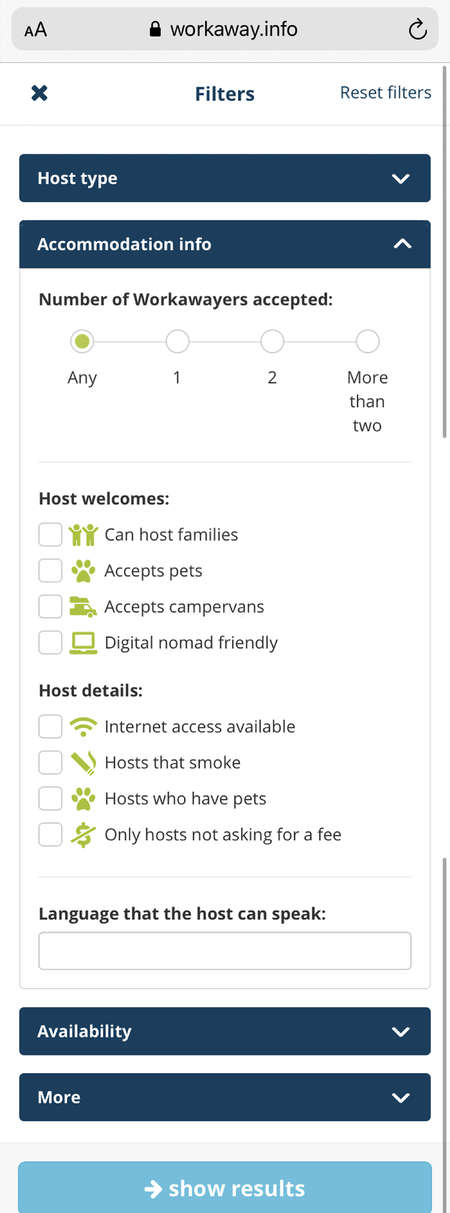Click the campervan icon
The image size is (450, 1213).
pyautogui.click(x=83, y=607)
